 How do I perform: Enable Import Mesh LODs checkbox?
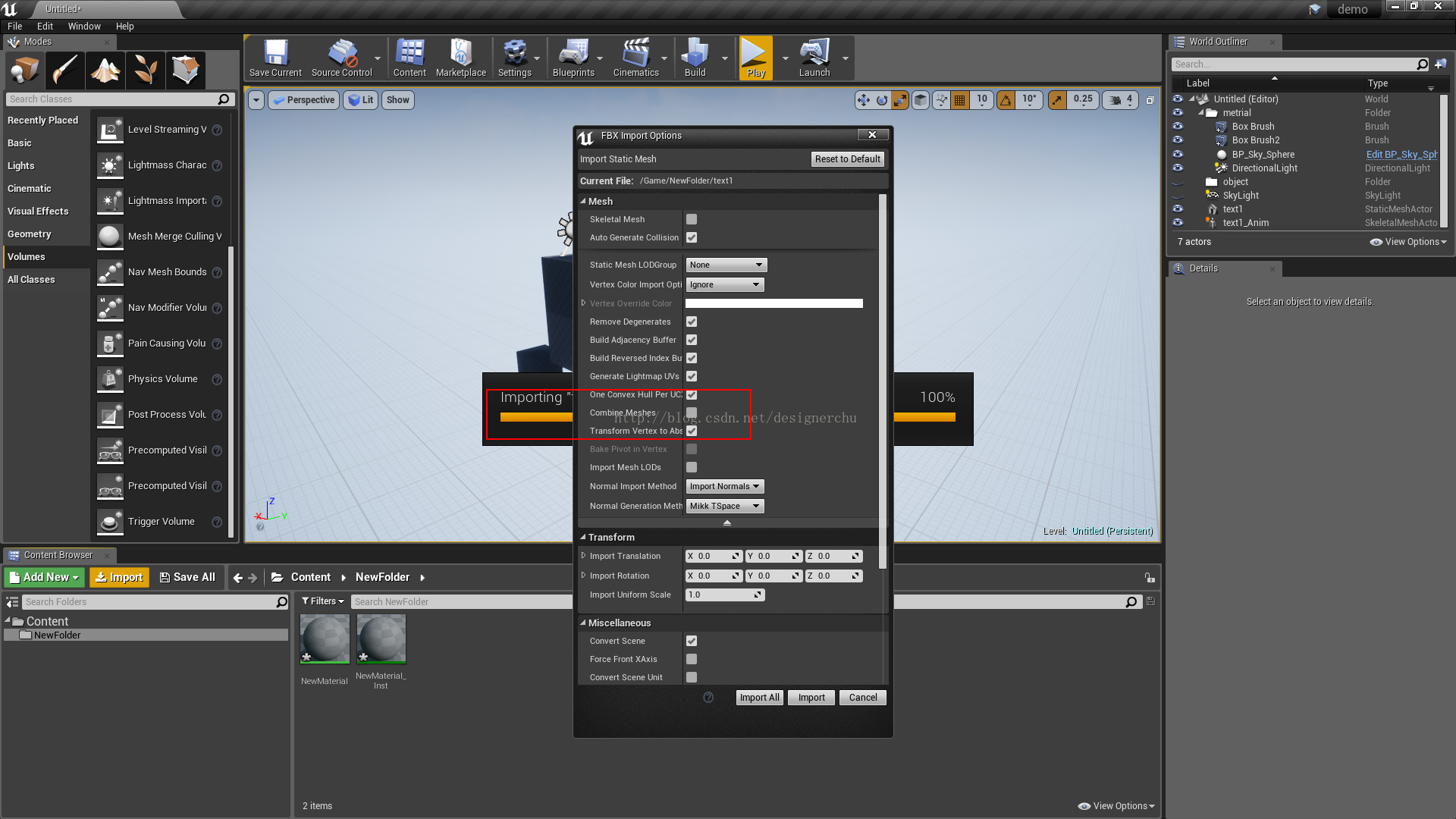click(692, 467)
